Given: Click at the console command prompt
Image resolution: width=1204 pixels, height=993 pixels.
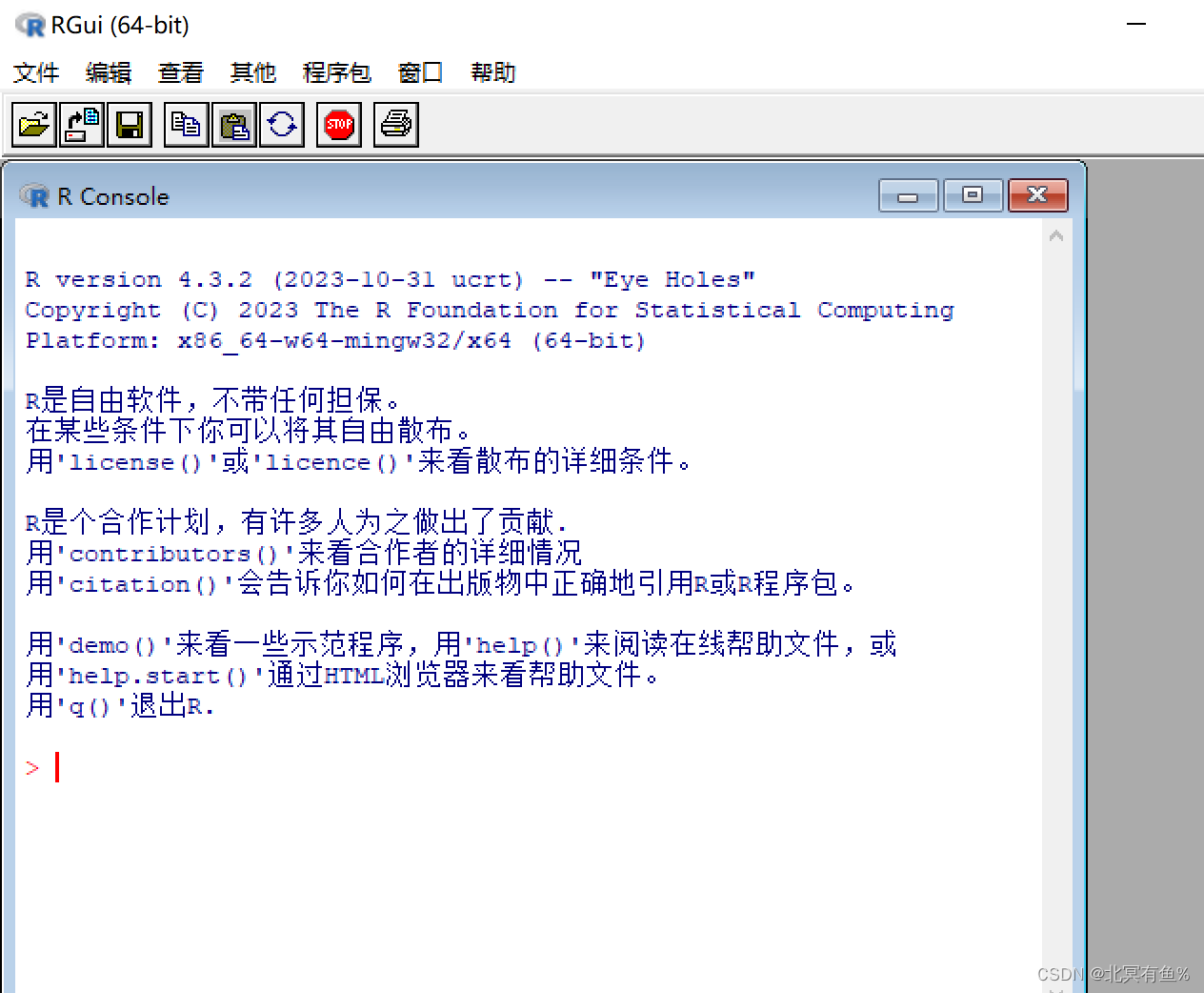Looking at the screenshot, I should (57, 767).
